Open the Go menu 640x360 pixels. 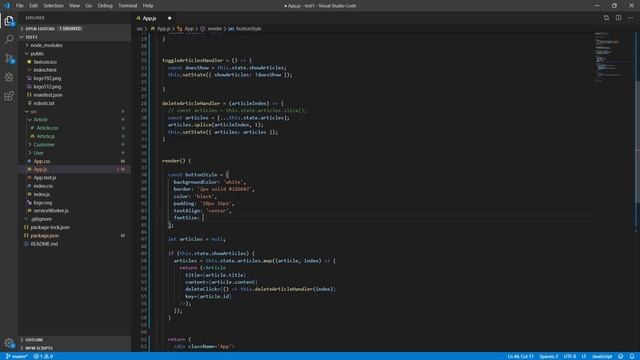[89, 6]
